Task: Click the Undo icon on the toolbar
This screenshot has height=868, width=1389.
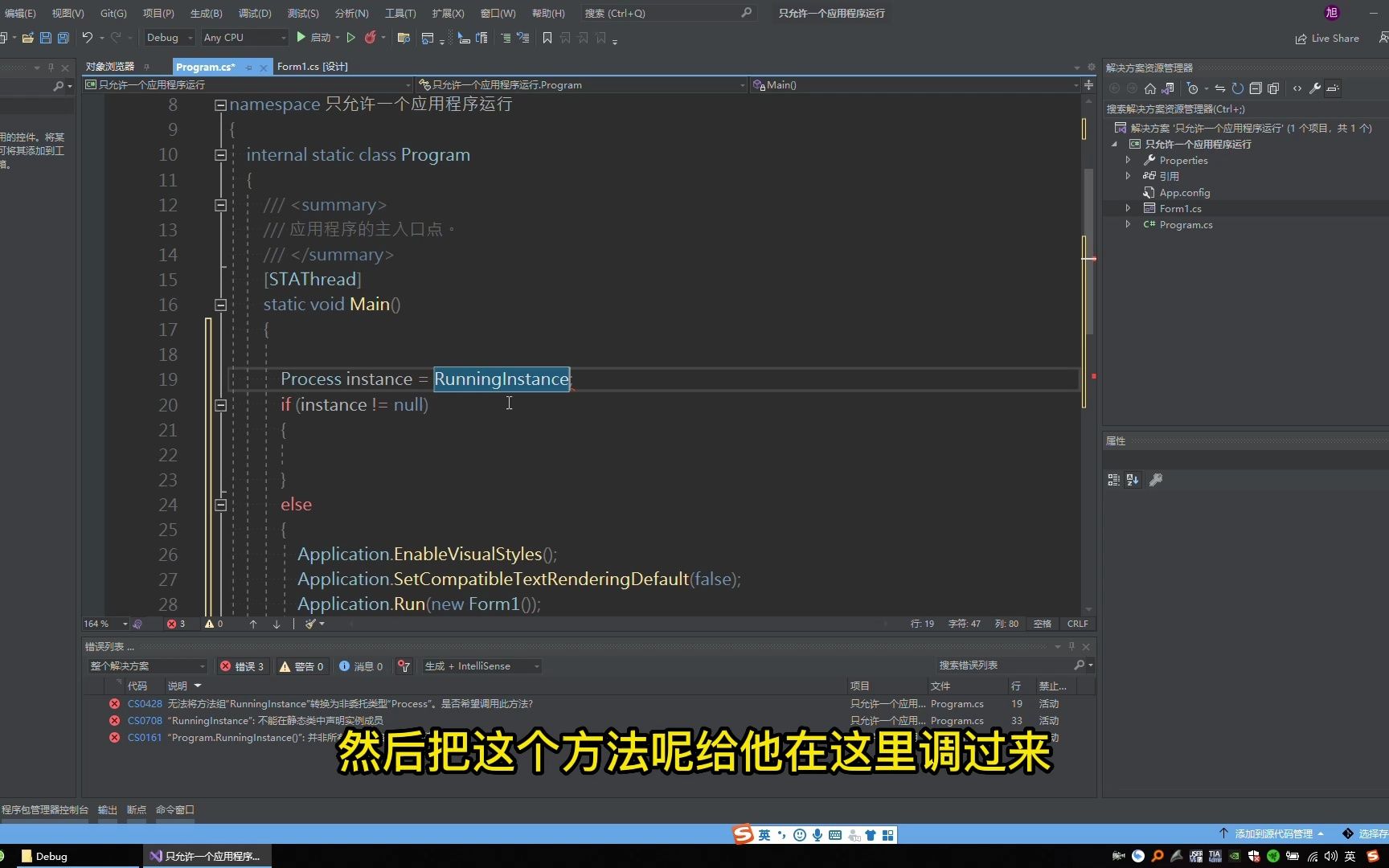Action: pyautogui.click(x=88, y=38)
